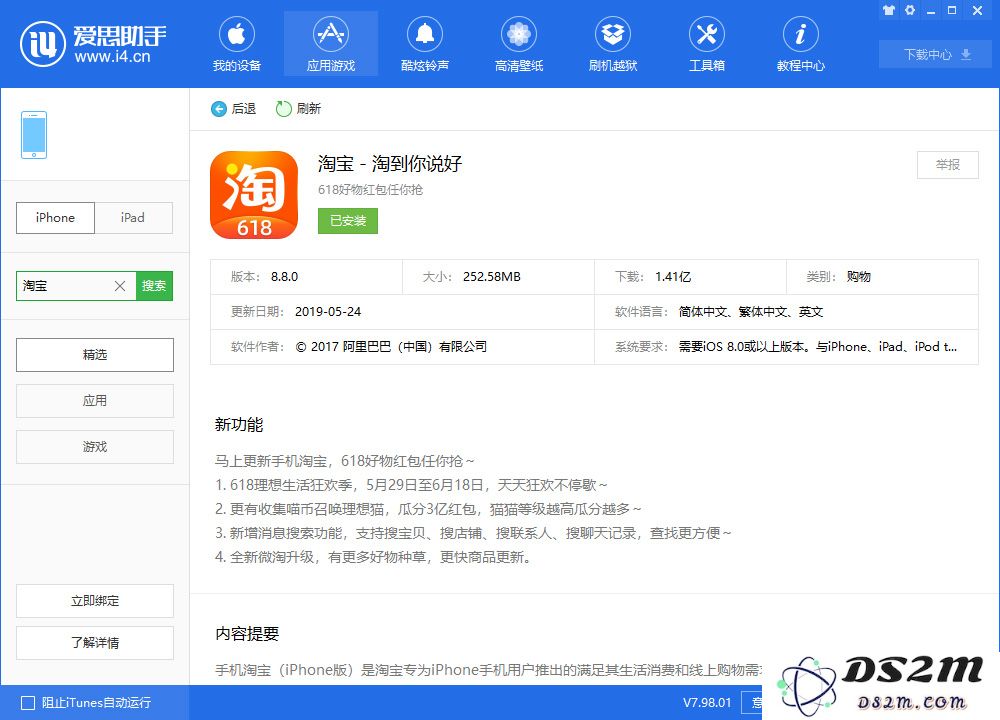This screenshot has height=720, width=1000.
Task: Click the Taobao 618 app icon
Action: (x=254, y=195)
